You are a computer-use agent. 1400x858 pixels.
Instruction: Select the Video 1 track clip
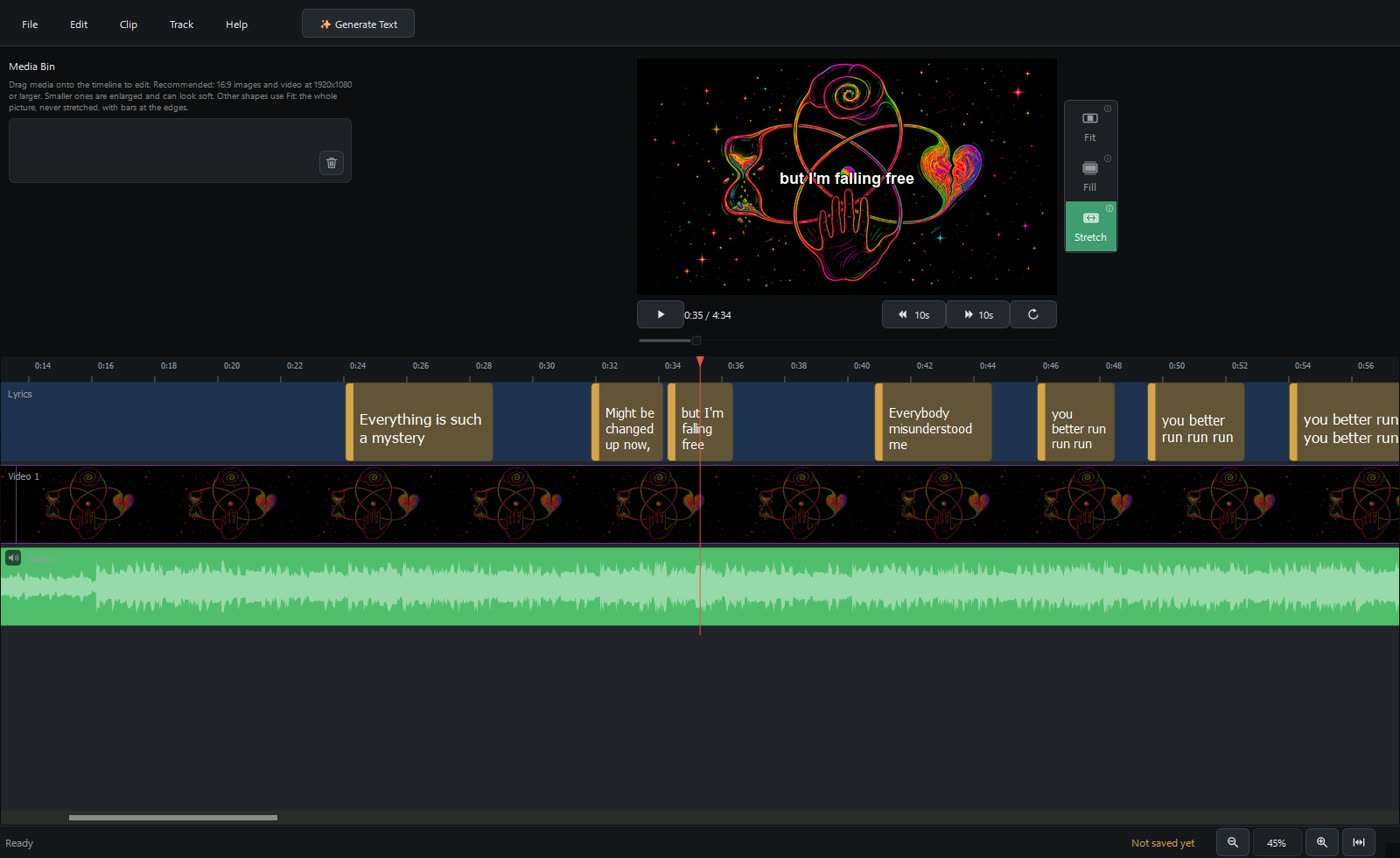point(700,505)
